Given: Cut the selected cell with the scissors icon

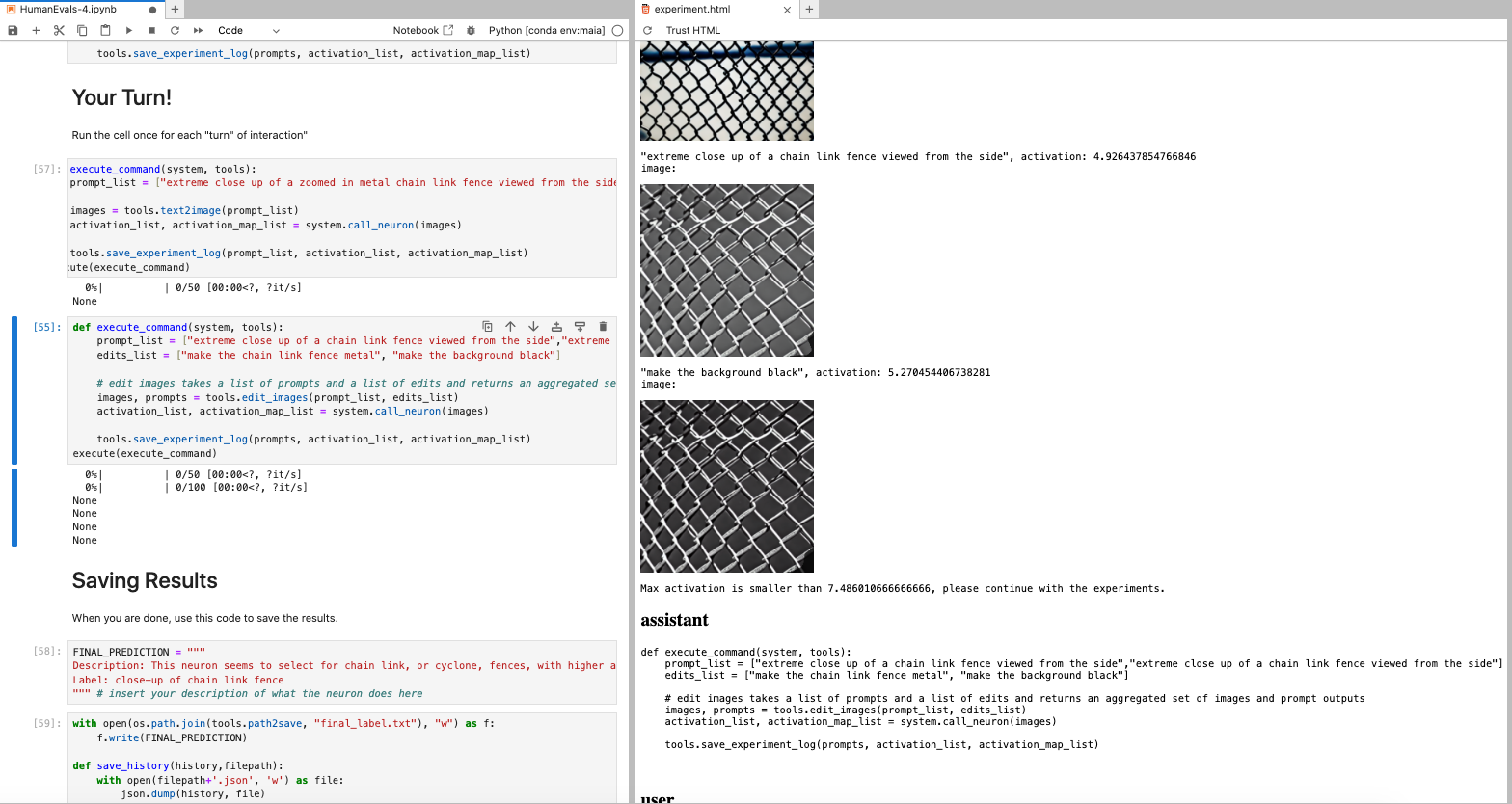Looking at the screenshot, I should coord(59,30).
